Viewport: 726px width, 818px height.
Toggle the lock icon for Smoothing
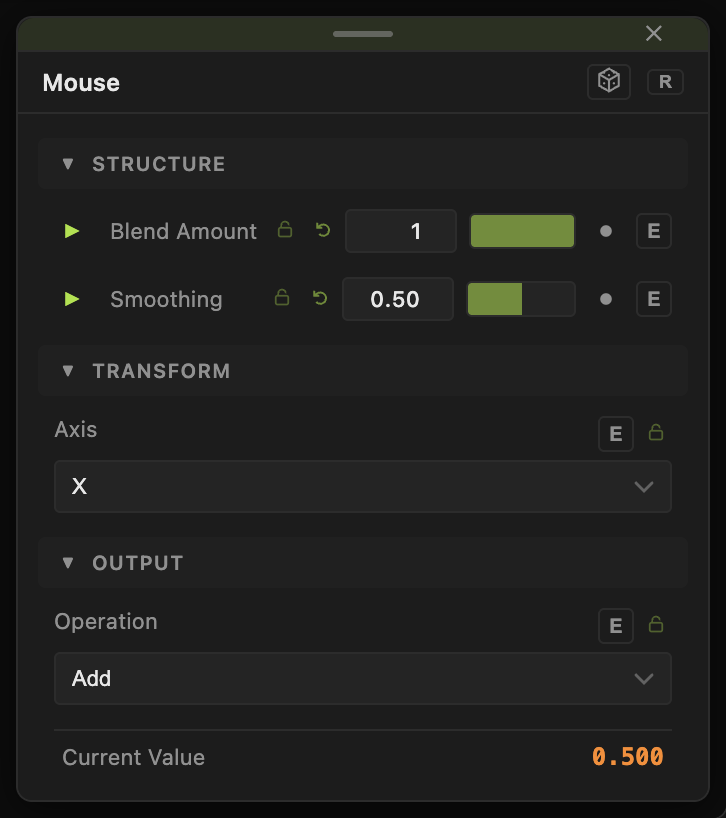click(x=282, y=297)
